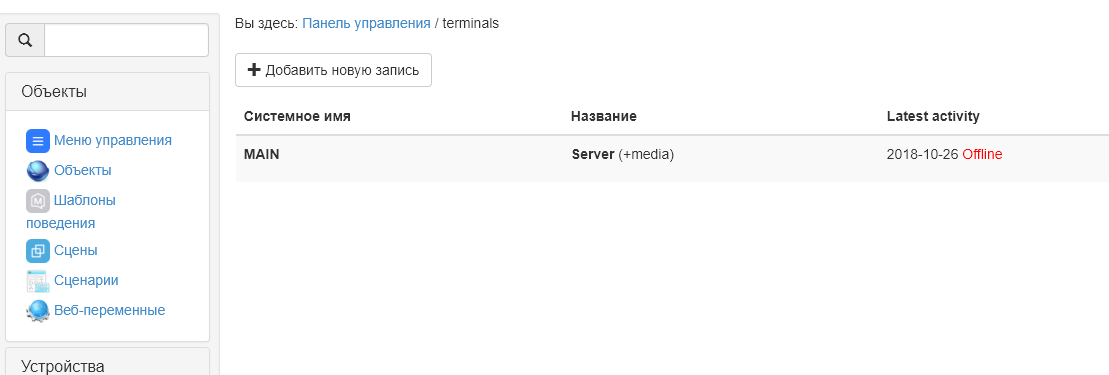The height and width of the screenshot is (375, 1109).
Task: Navigate to Панель управления breadcrumb
Action: pyautogui.click(x=366, y=23)
